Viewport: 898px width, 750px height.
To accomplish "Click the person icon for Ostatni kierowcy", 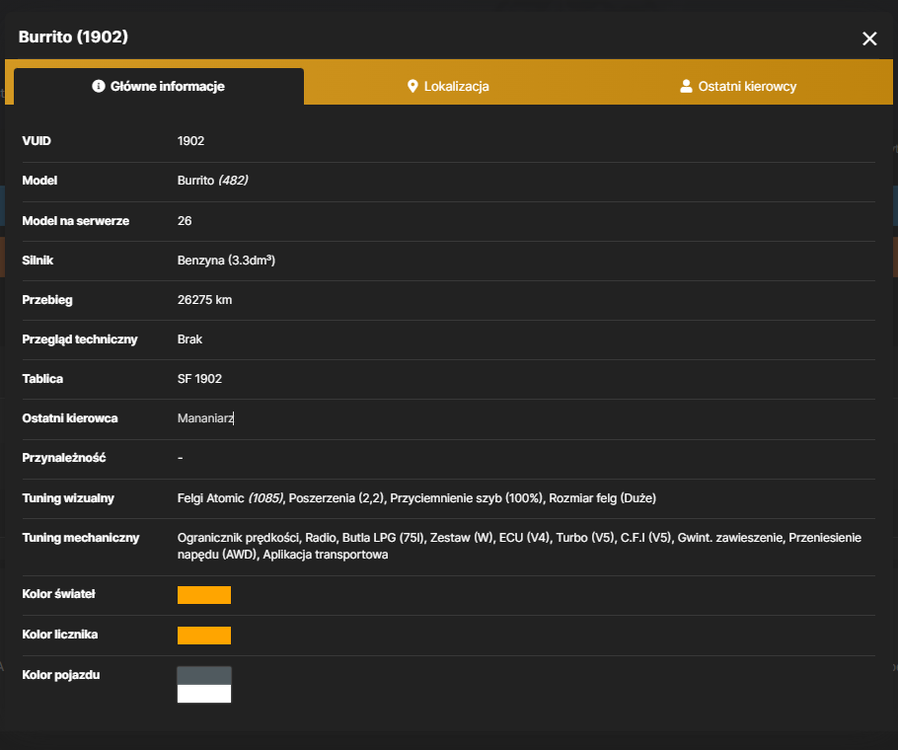I will click(x=686, y=86).
